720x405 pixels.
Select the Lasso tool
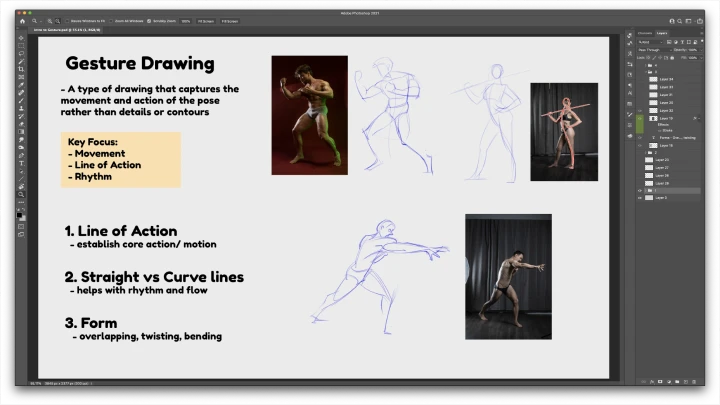point(21,54)
